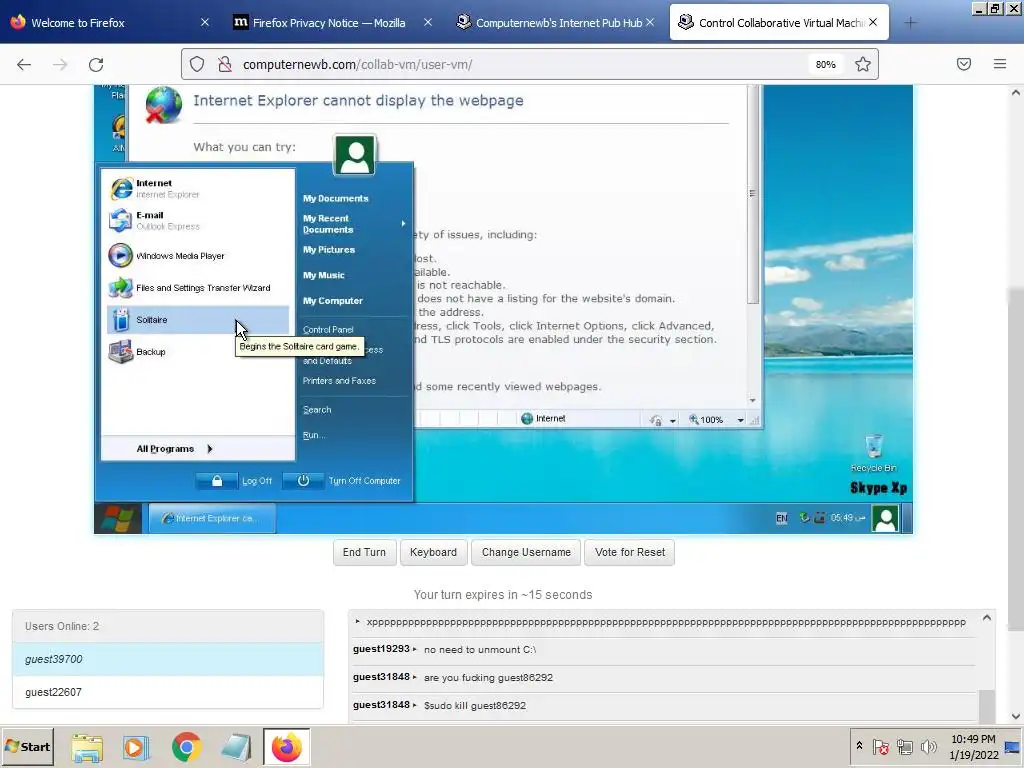
Task: Go back using Firefox back arrow
Action: pyautogui.click(x=24, y=64)
